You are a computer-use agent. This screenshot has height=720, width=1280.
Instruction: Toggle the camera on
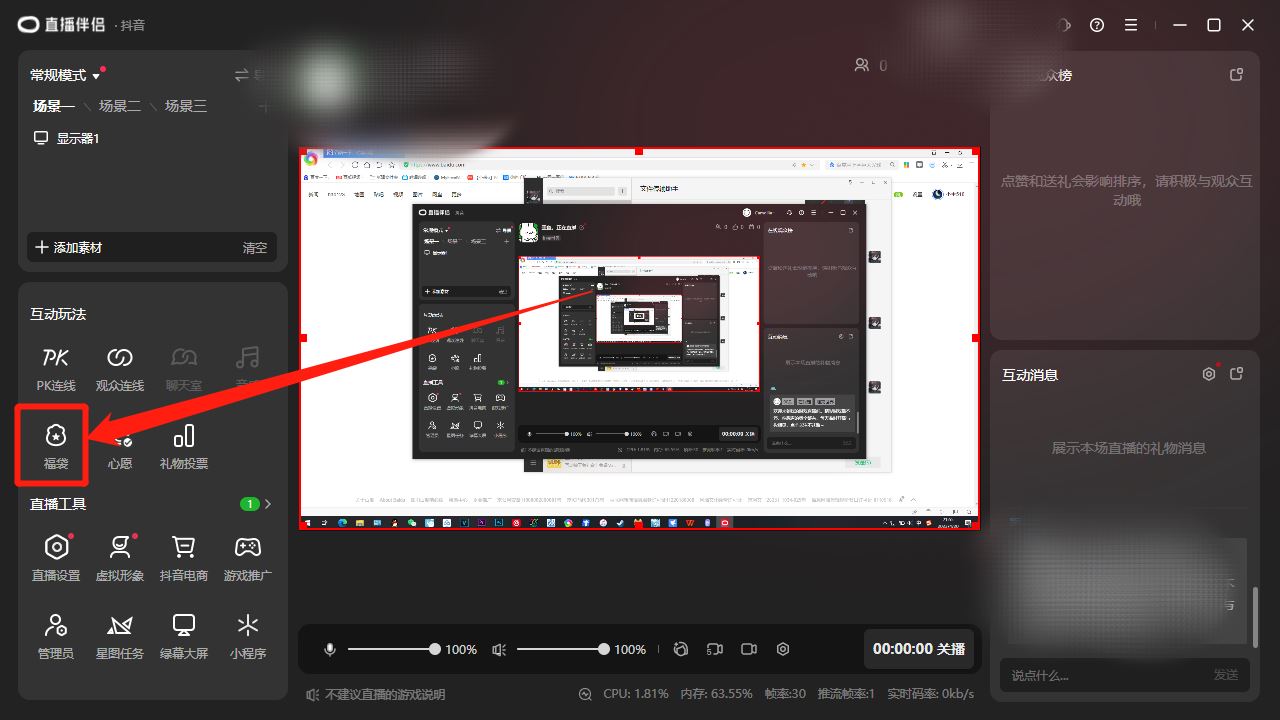coord(748,648)
